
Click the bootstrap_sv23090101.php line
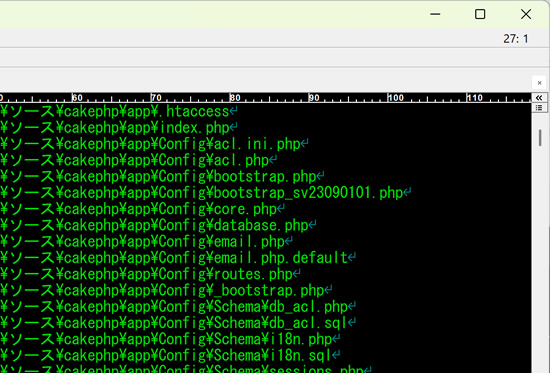click(206, 193)
